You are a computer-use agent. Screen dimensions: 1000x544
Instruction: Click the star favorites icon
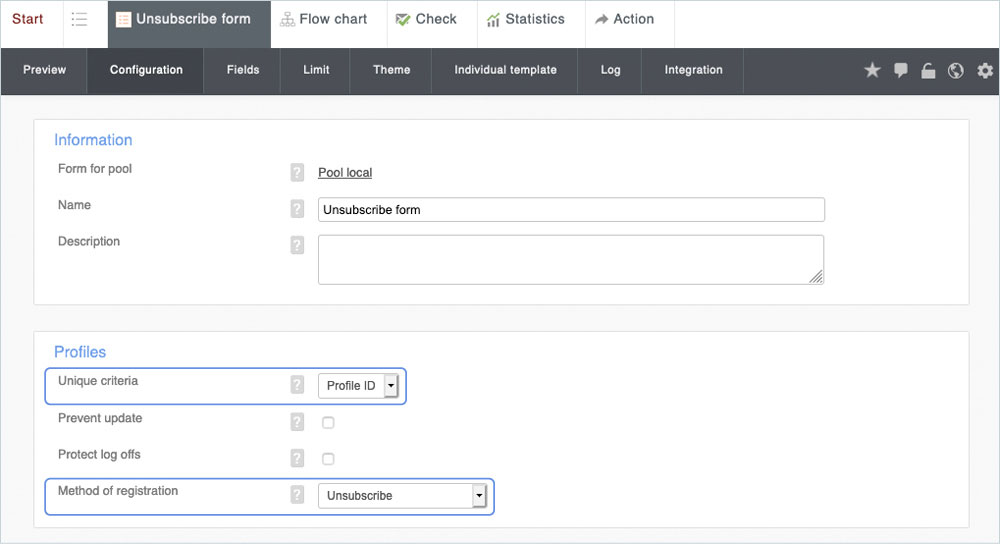[872, 70]
